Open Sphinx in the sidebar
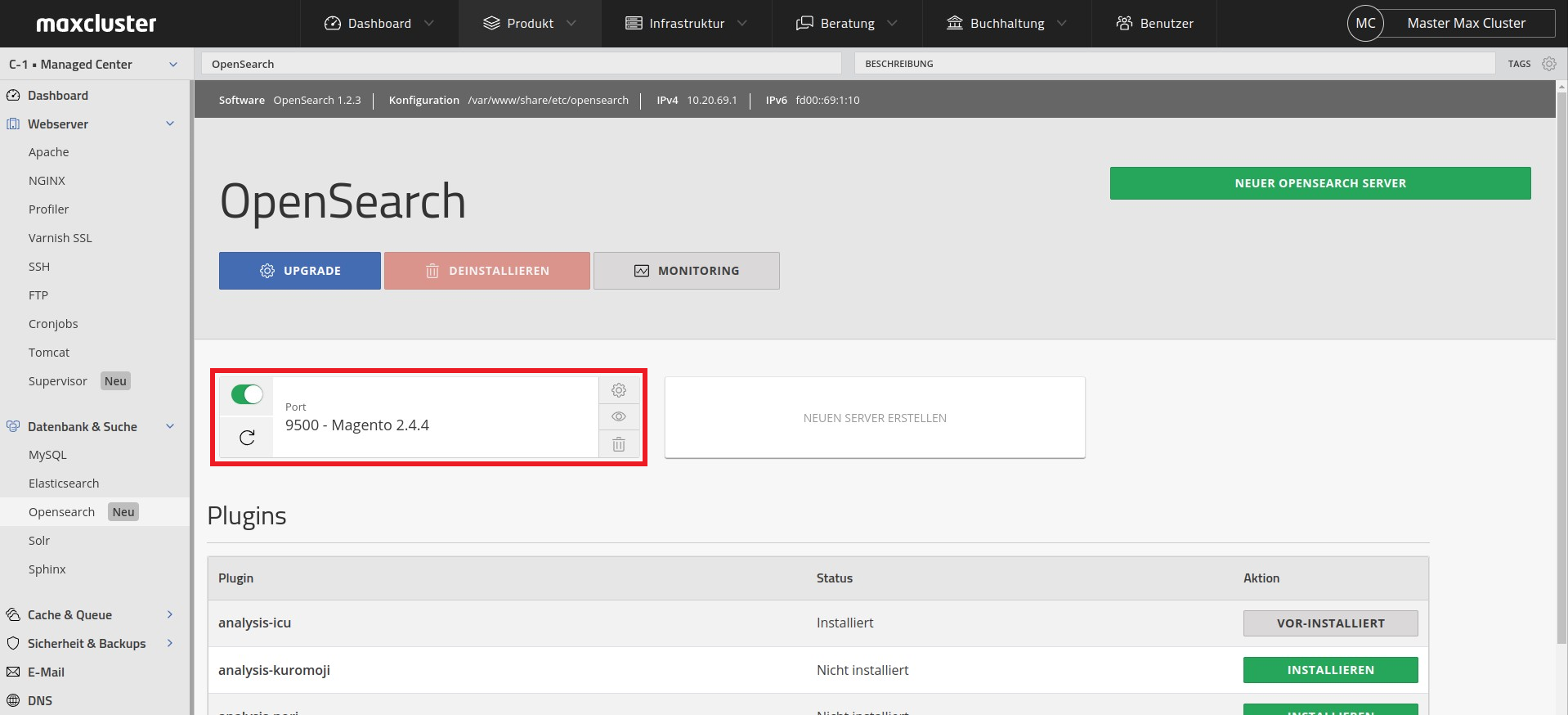 (47, 570)
